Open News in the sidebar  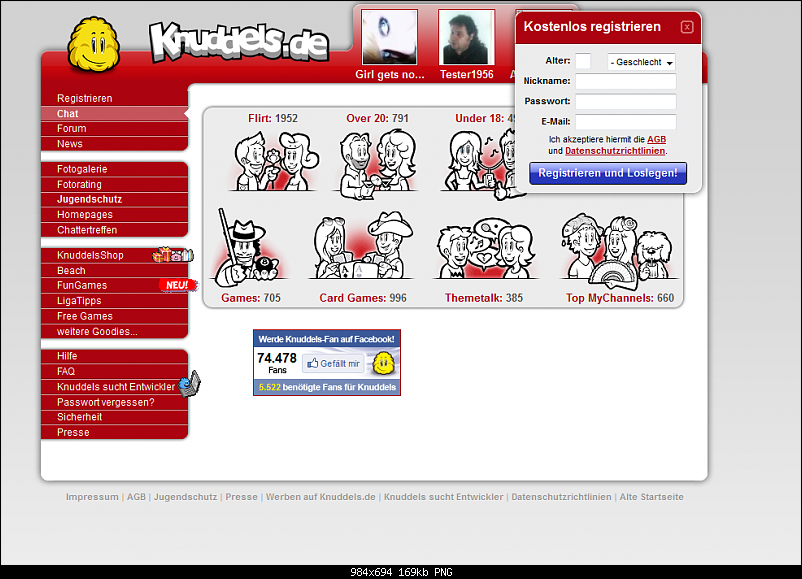click(x=115, y=144)
